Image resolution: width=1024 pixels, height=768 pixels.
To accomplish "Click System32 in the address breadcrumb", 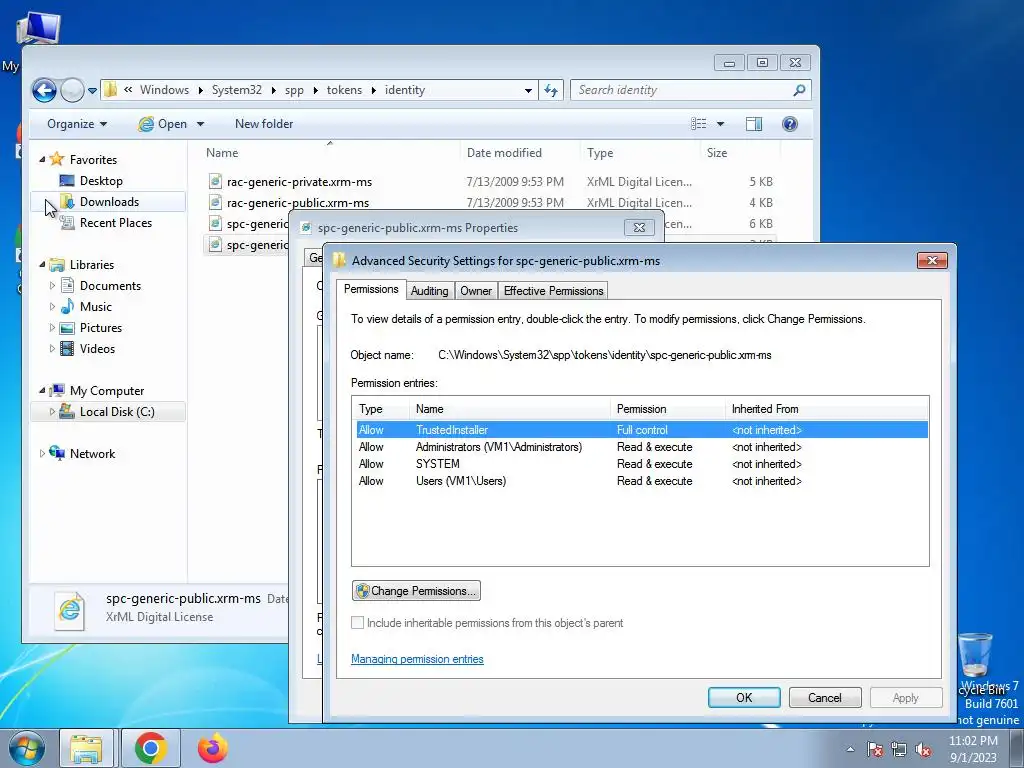I will coord(236,90).
